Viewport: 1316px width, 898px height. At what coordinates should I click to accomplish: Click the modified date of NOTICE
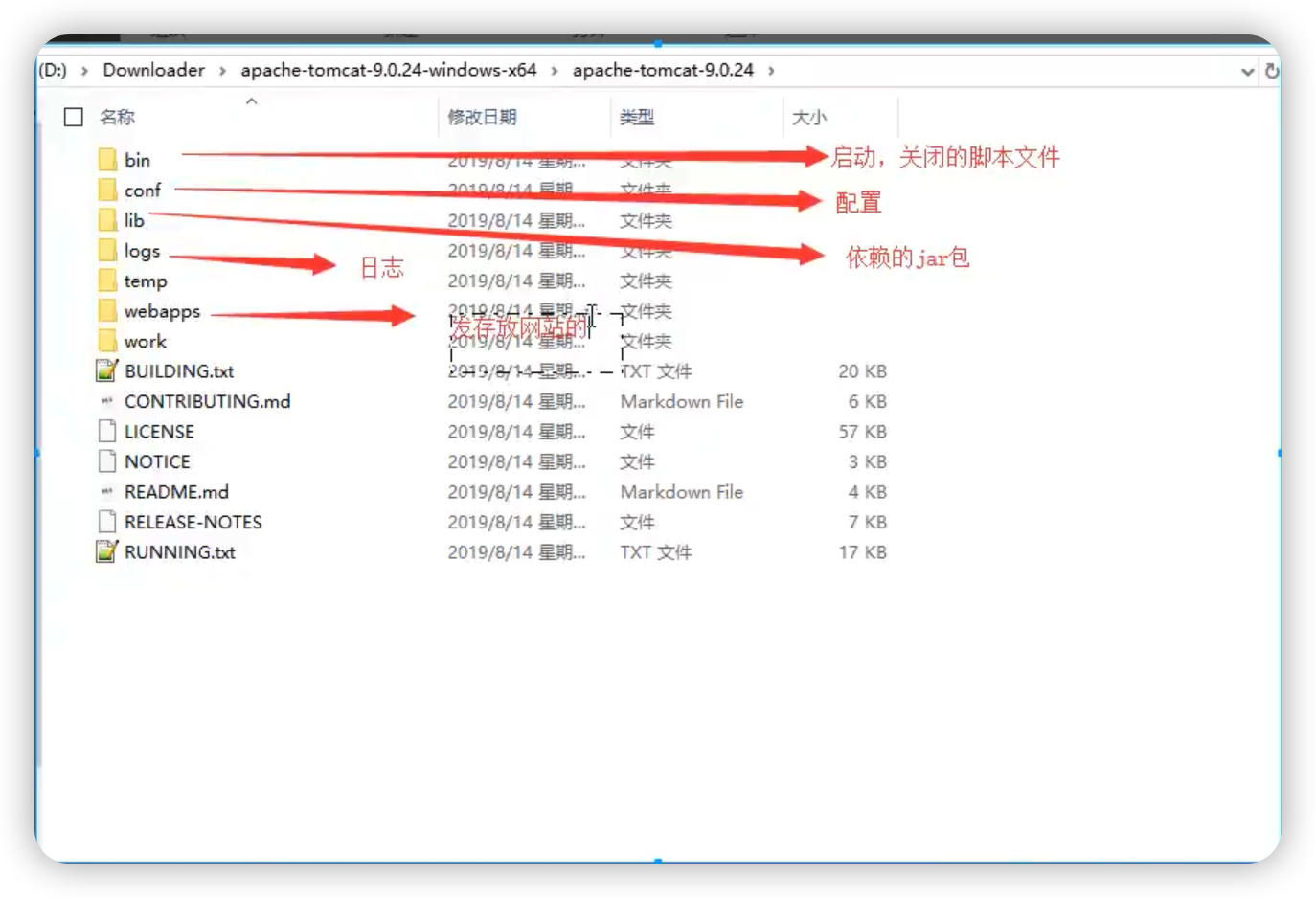pyautogui.click(x=515, y=461)
